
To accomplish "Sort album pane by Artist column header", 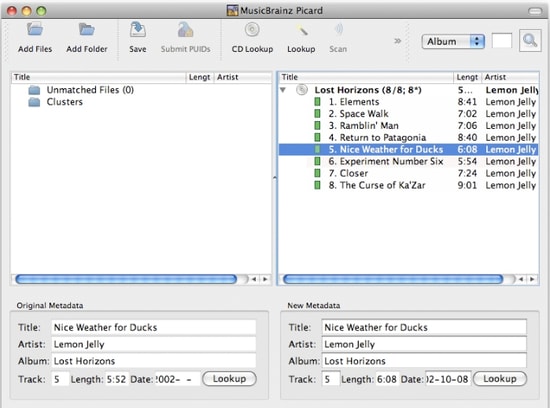I will tap(510, 77).
